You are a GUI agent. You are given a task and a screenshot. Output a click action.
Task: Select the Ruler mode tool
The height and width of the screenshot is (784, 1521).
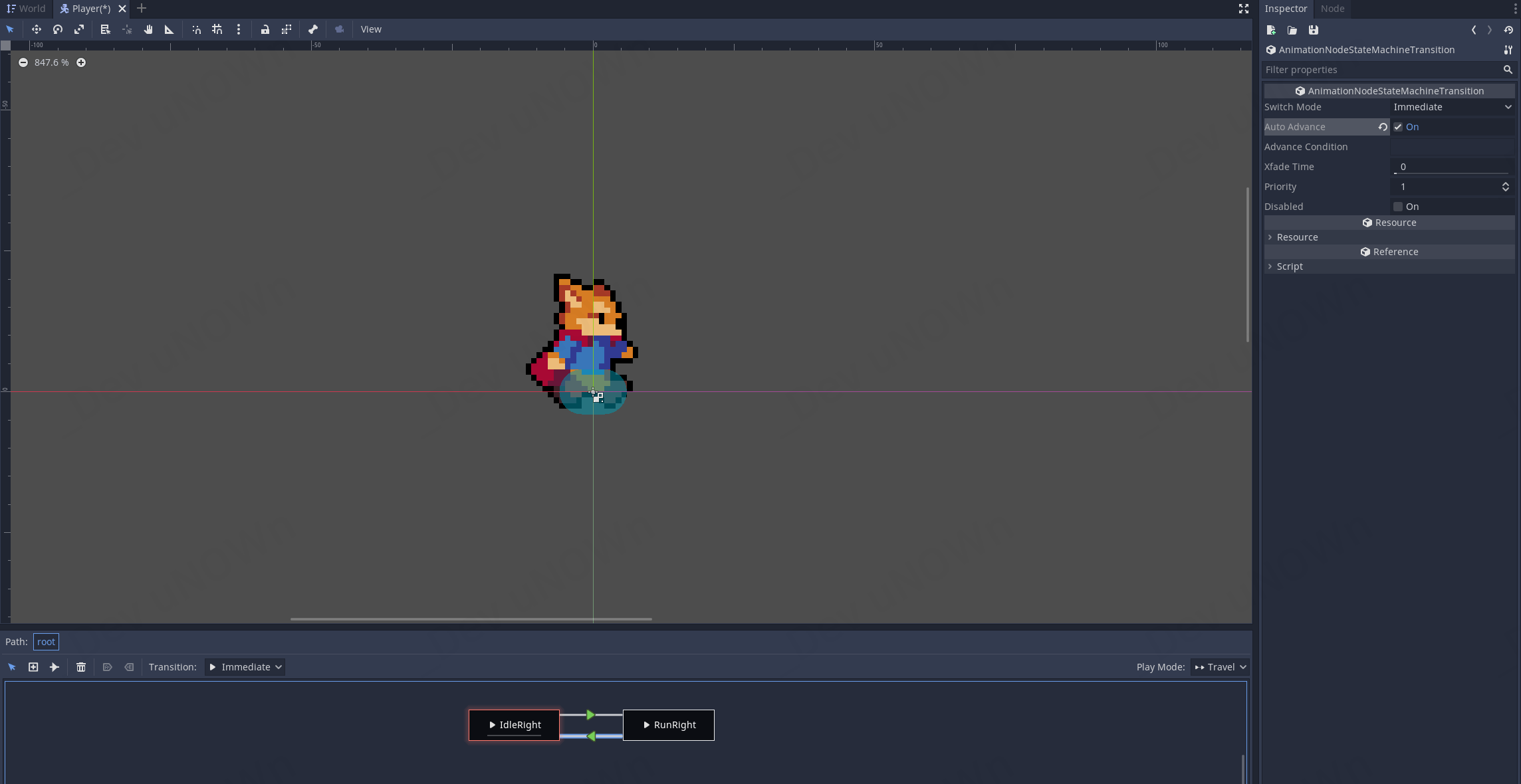pos(169,29)
